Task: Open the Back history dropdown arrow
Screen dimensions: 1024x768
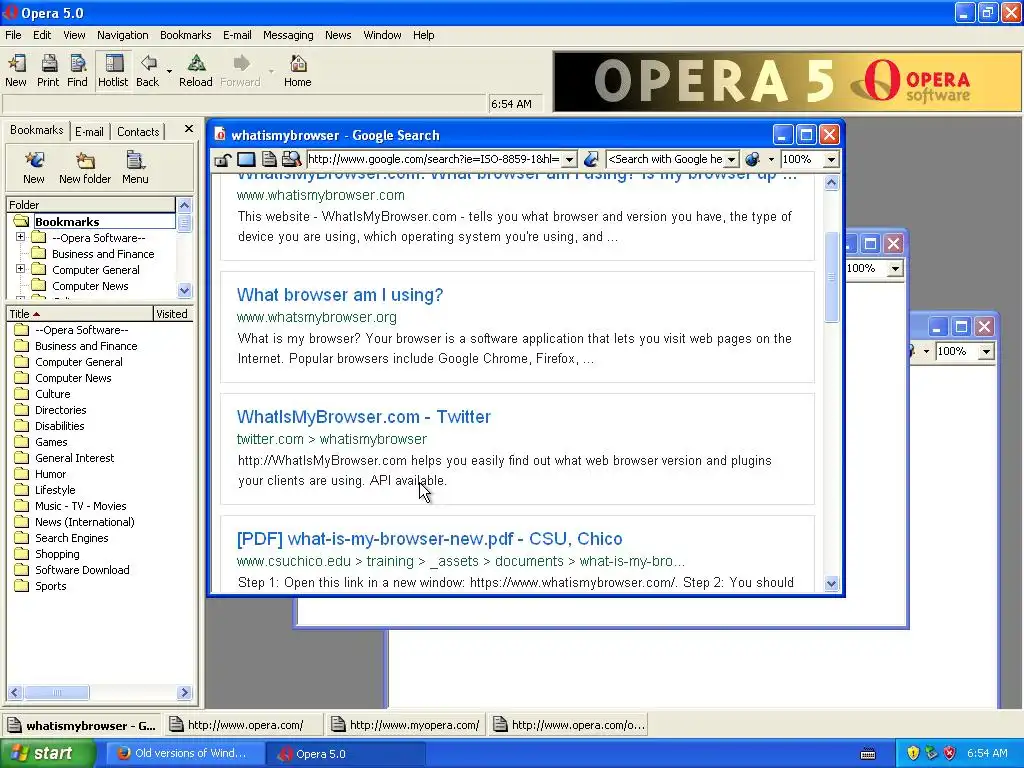Action: point(169,71)
